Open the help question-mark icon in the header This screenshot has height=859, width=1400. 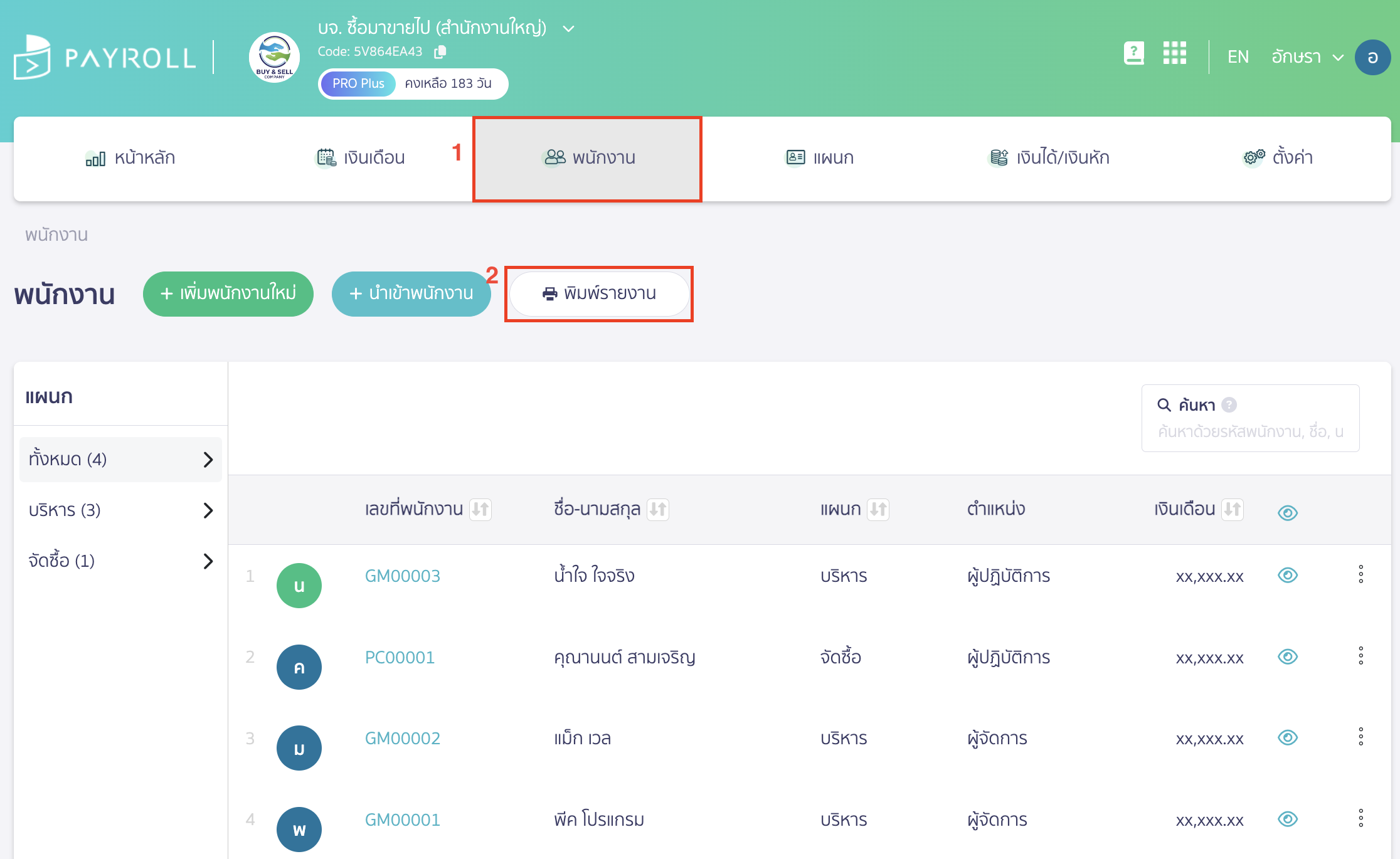click(x=1133, y=54)
